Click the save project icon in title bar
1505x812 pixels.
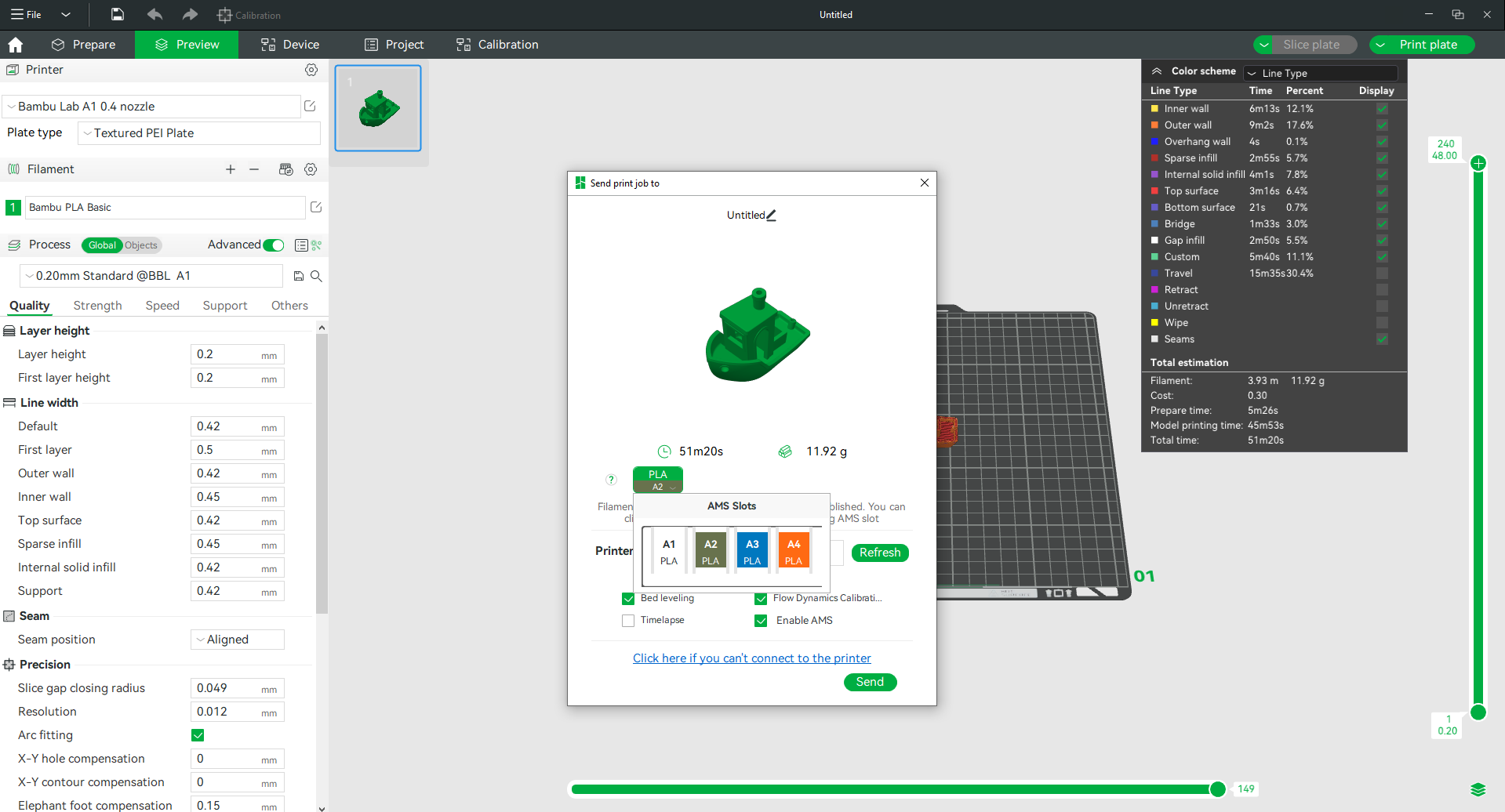117,14
